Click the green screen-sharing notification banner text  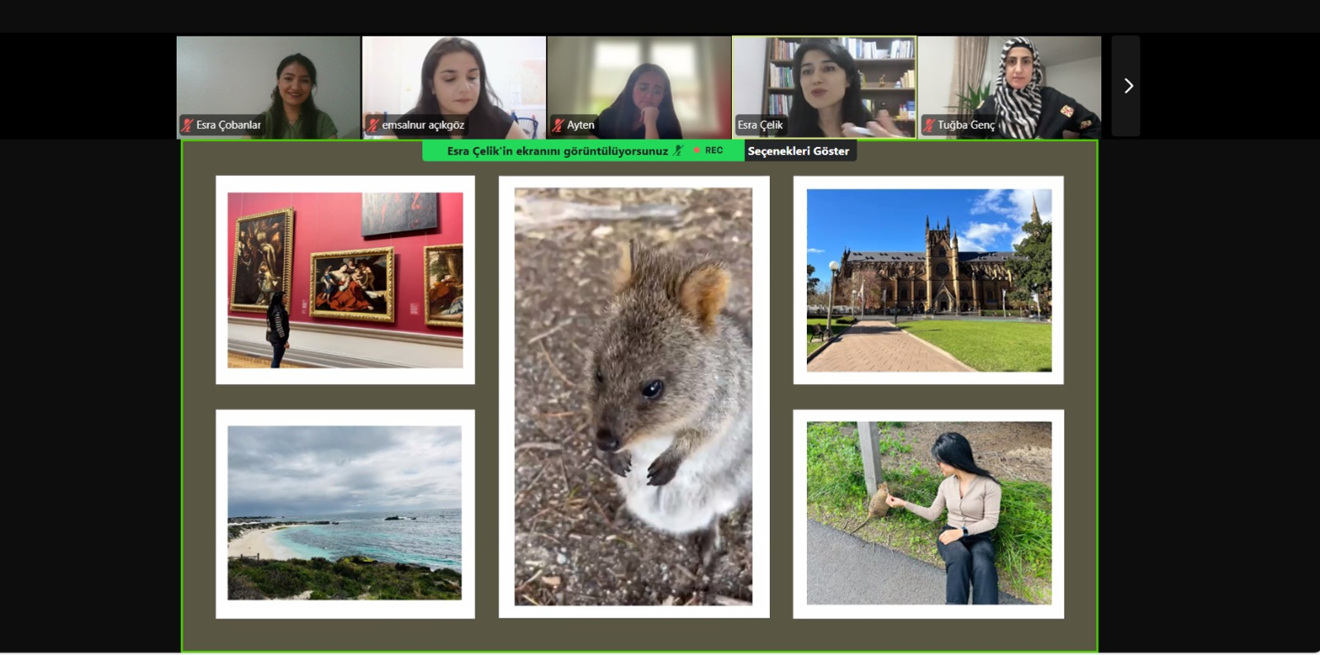pos(557,151)
